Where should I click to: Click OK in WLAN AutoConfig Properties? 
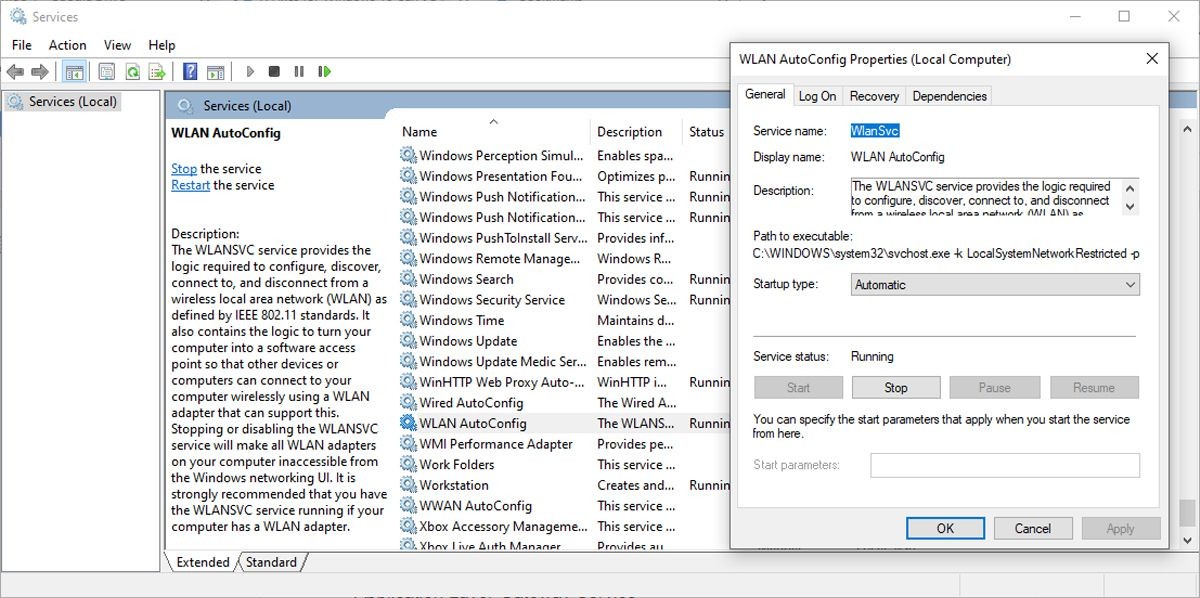pyautogui.click(x=945, y=528)
